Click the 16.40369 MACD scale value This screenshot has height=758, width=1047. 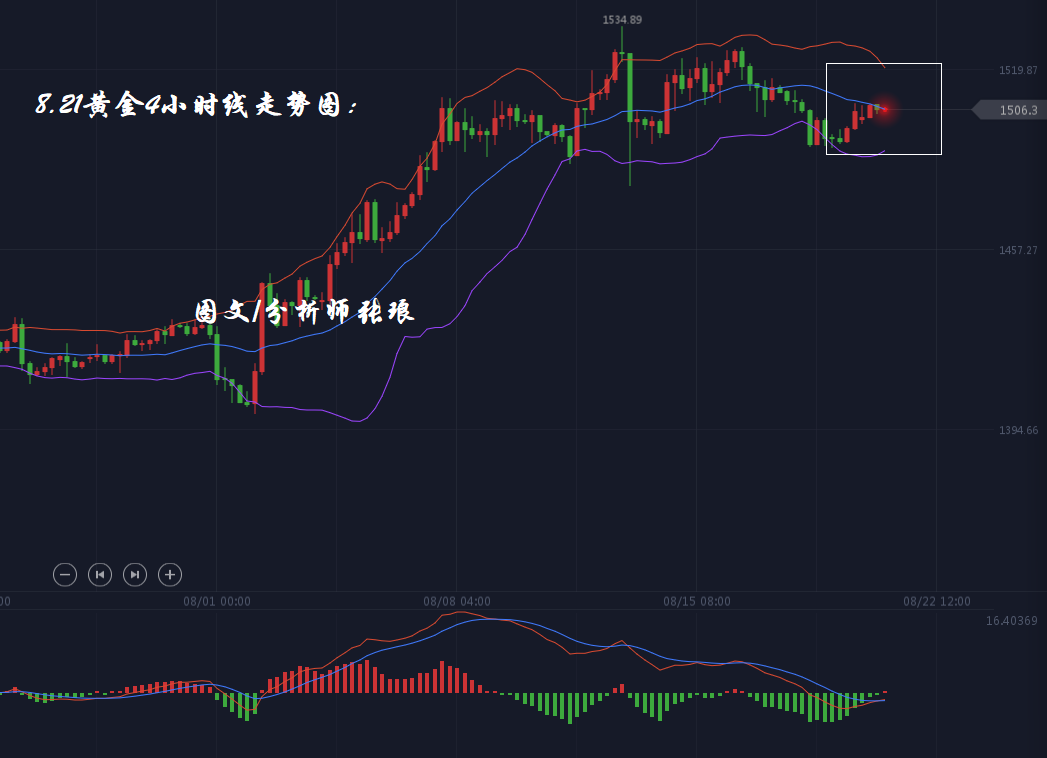click(x=1011, y=621)
